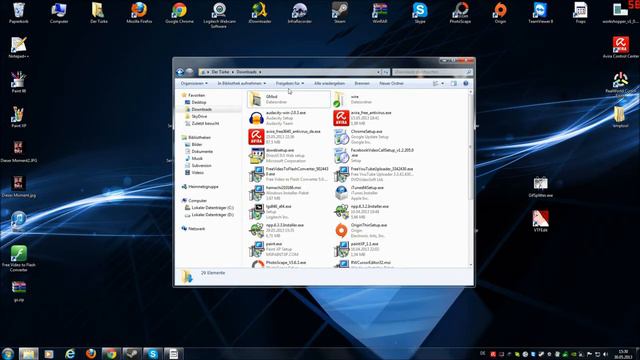
Task: Click Brennen toolbar button
Action: pyautogui.click(x=362, y=83)
